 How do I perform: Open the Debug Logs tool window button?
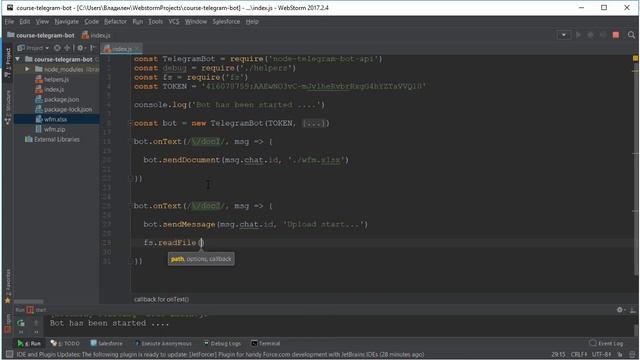point(222,344)
